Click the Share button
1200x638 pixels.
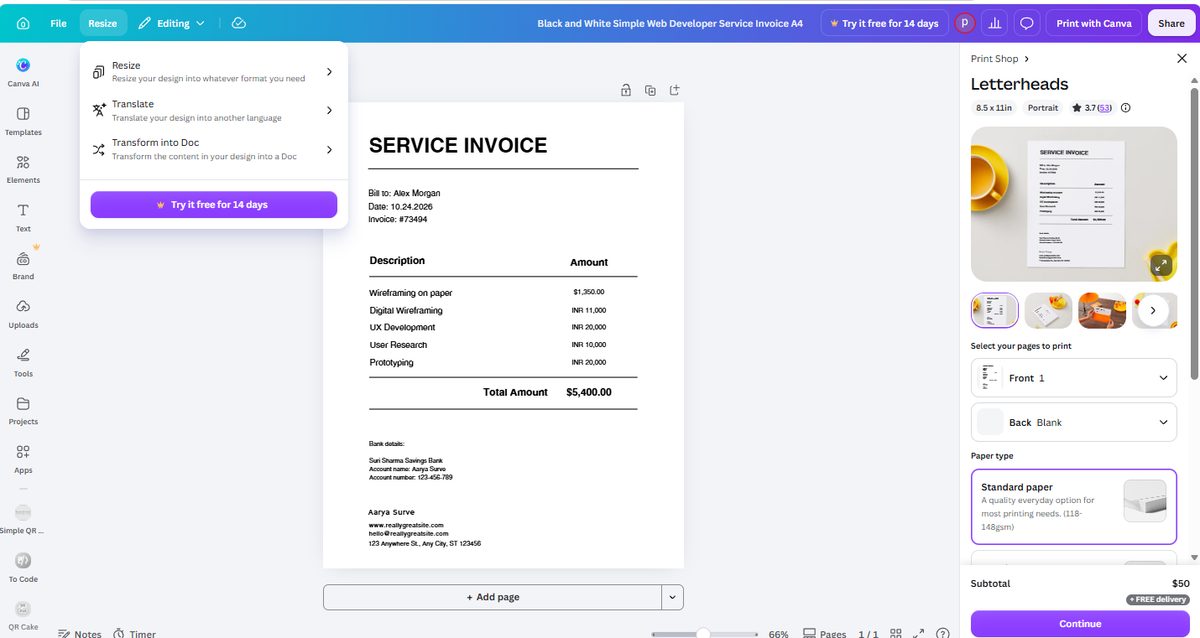(x=1171, y=23)
